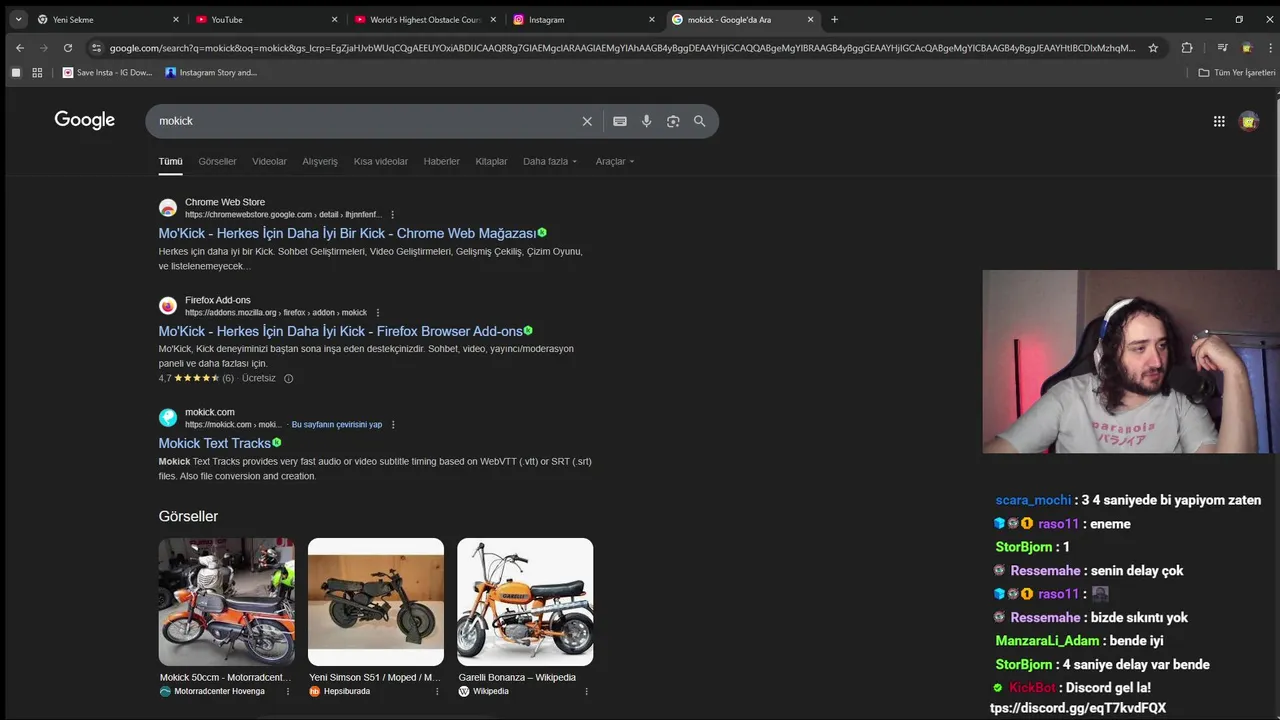View site information icon in address bar
This screenshot has height=720, width=1280.
coord(96,47)
